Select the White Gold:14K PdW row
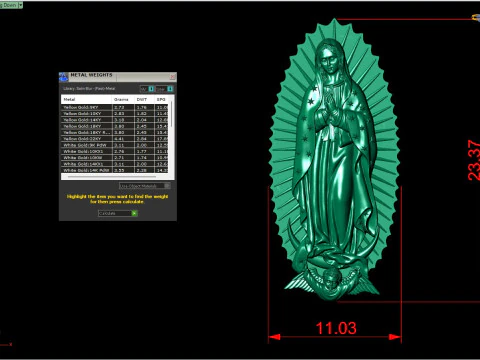This screenshot has width=480, height=360. pyautogui.click(x=115, y=170)
